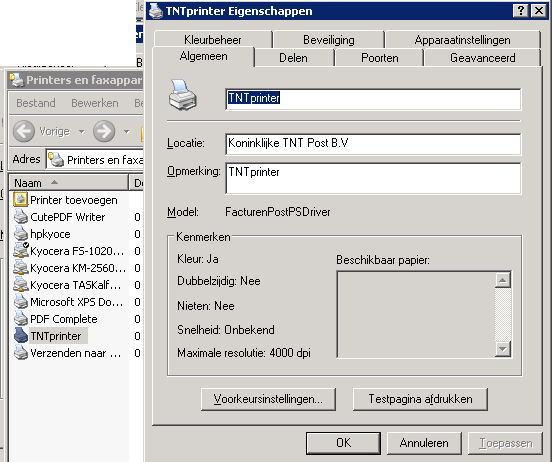Screen dimensions: 552x462
Task: Open the Apparaatinstellingen tab
Action: coord(463,40)
